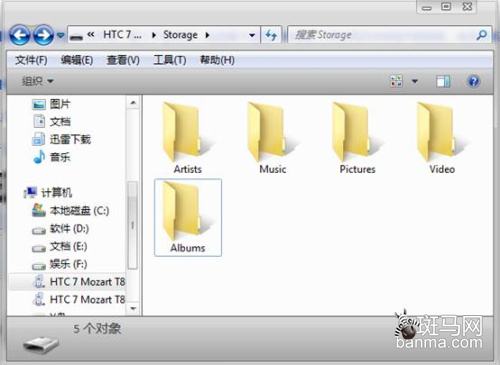Screen dimensions: 500x365
Task: Open recent pages dropdown next to Forward arrow
Action: click(x=60, y=35)
